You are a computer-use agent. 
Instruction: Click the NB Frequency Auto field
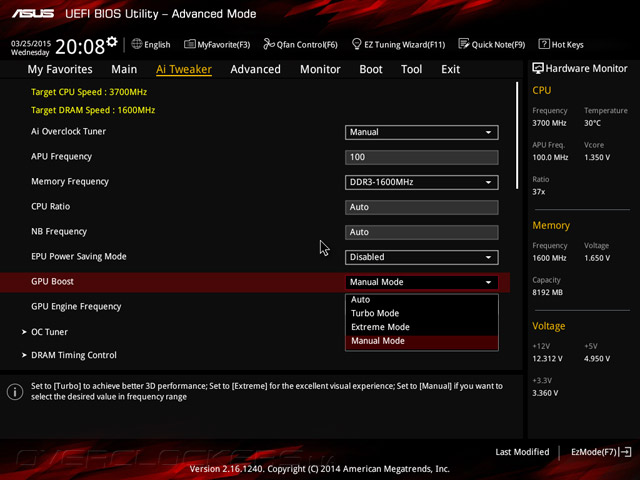[422, 232]
